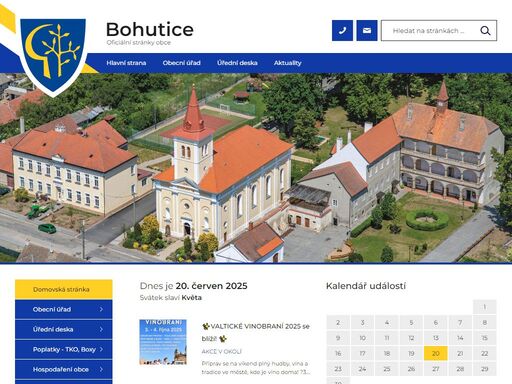Click the phone contact icon
Viewport: 512px width, 384px height.
342,31
